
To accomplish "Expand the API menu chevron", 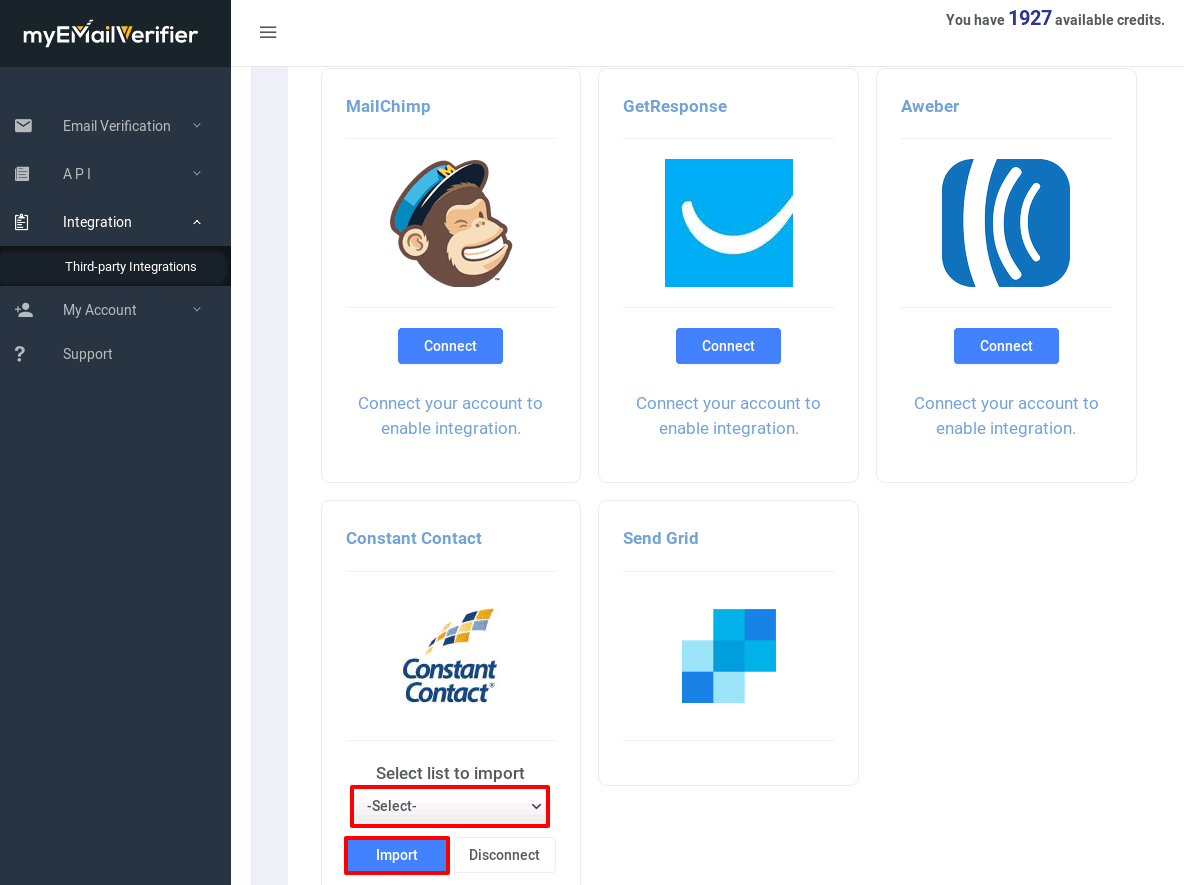I will 197,174.
